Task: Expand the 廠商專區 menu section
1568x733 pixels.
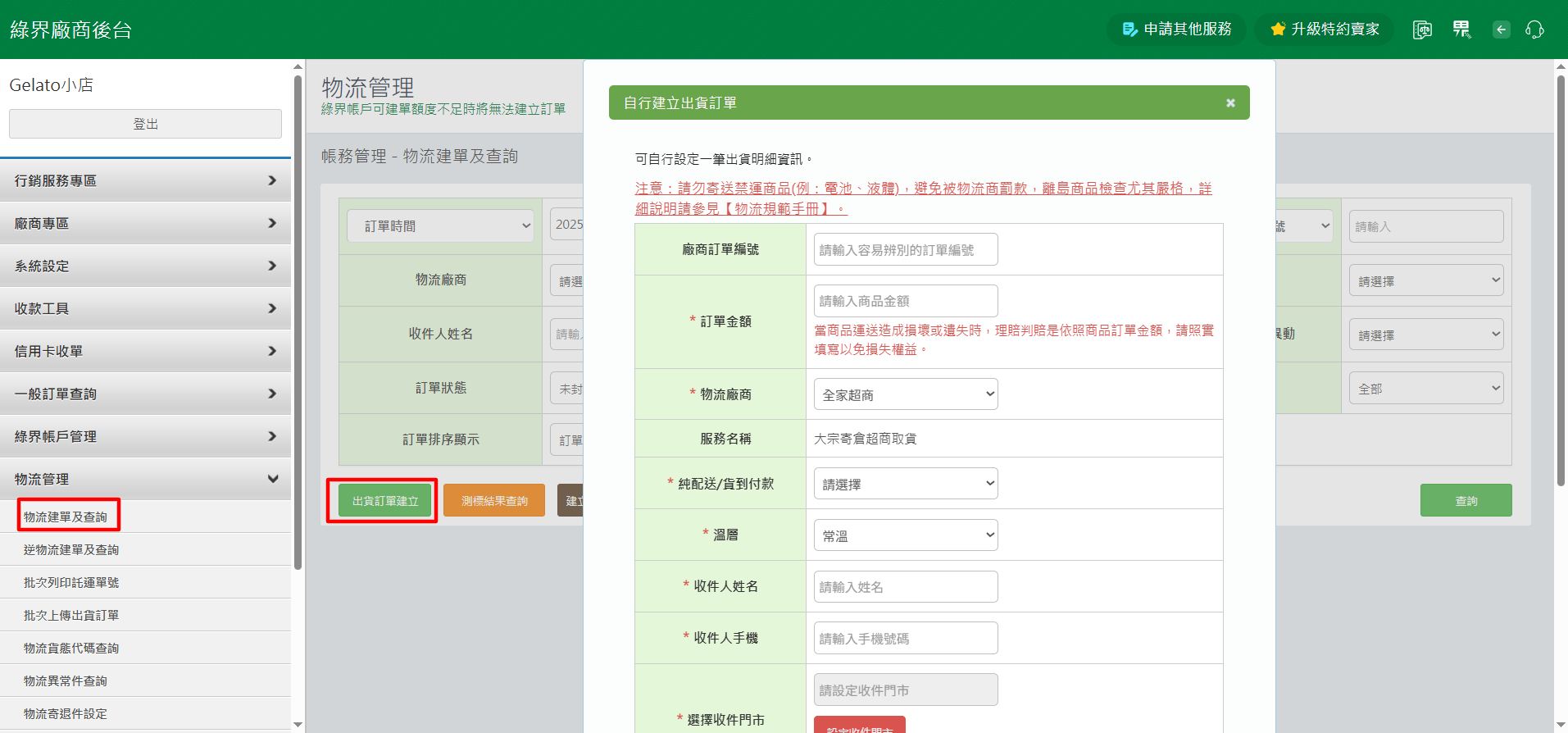Action: (x=146, y=223)
